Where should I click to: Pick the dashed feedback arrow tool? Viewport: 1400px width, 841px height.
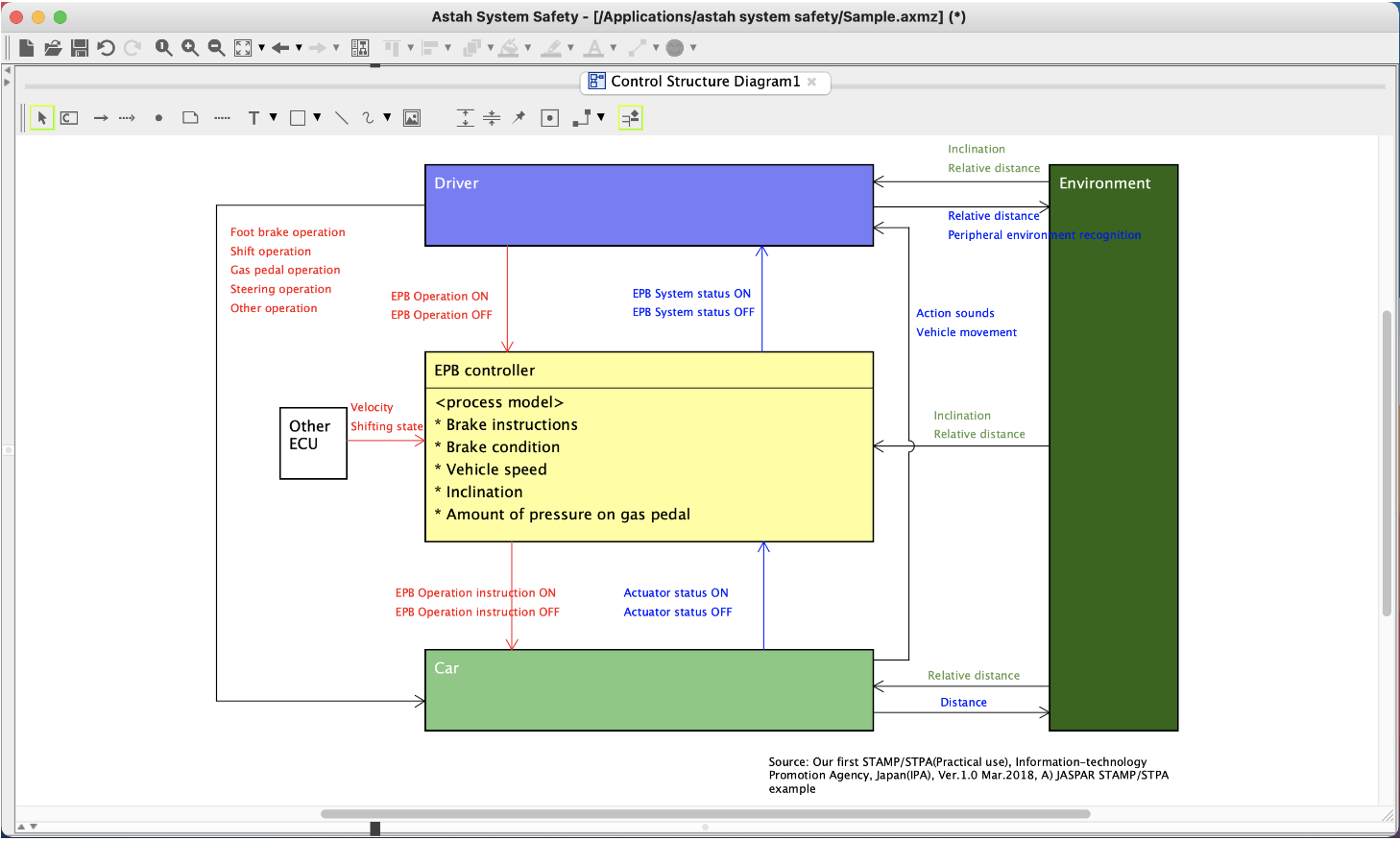click(127, 117)
